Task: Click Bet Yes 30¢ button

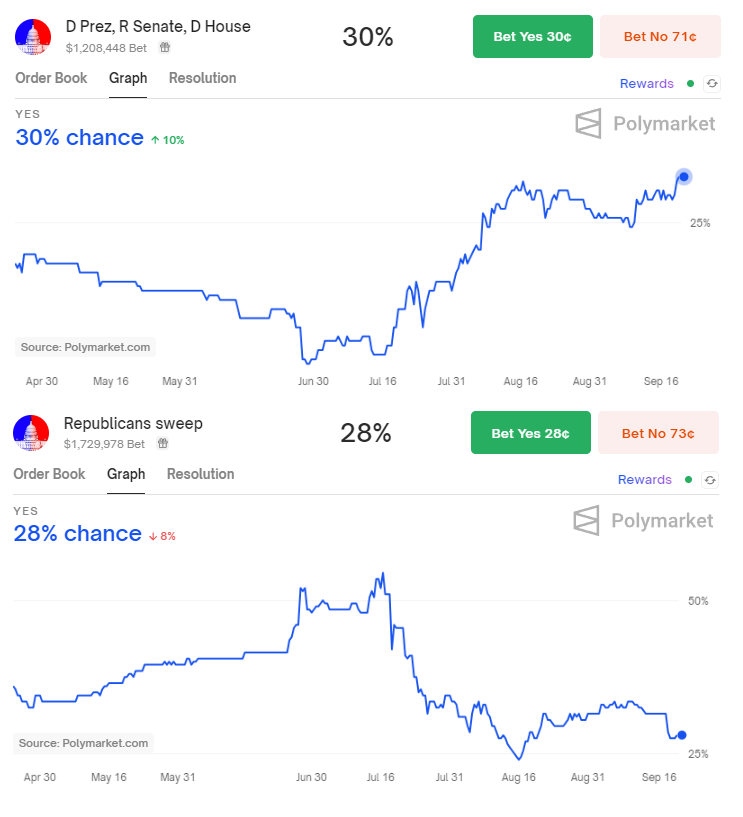Action: (x=533, y=36)
